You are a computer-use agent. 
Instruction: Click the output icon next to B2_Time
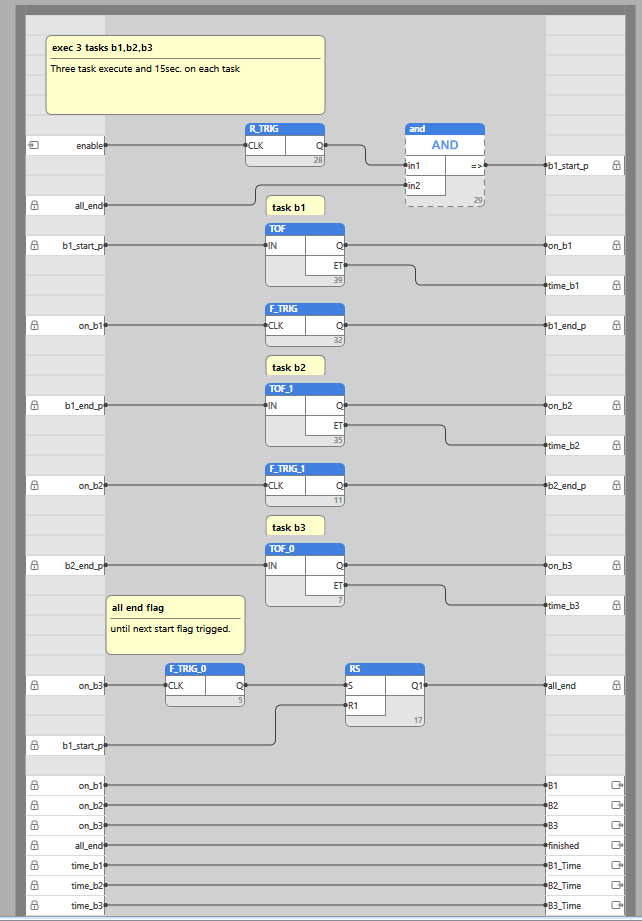click(616, 886)
